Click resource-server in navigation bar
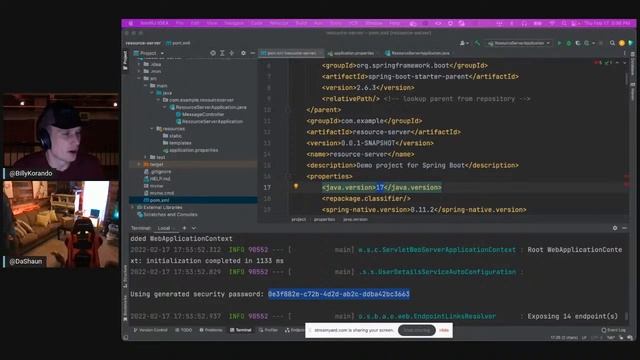640x360 pixels. point(143,43)
